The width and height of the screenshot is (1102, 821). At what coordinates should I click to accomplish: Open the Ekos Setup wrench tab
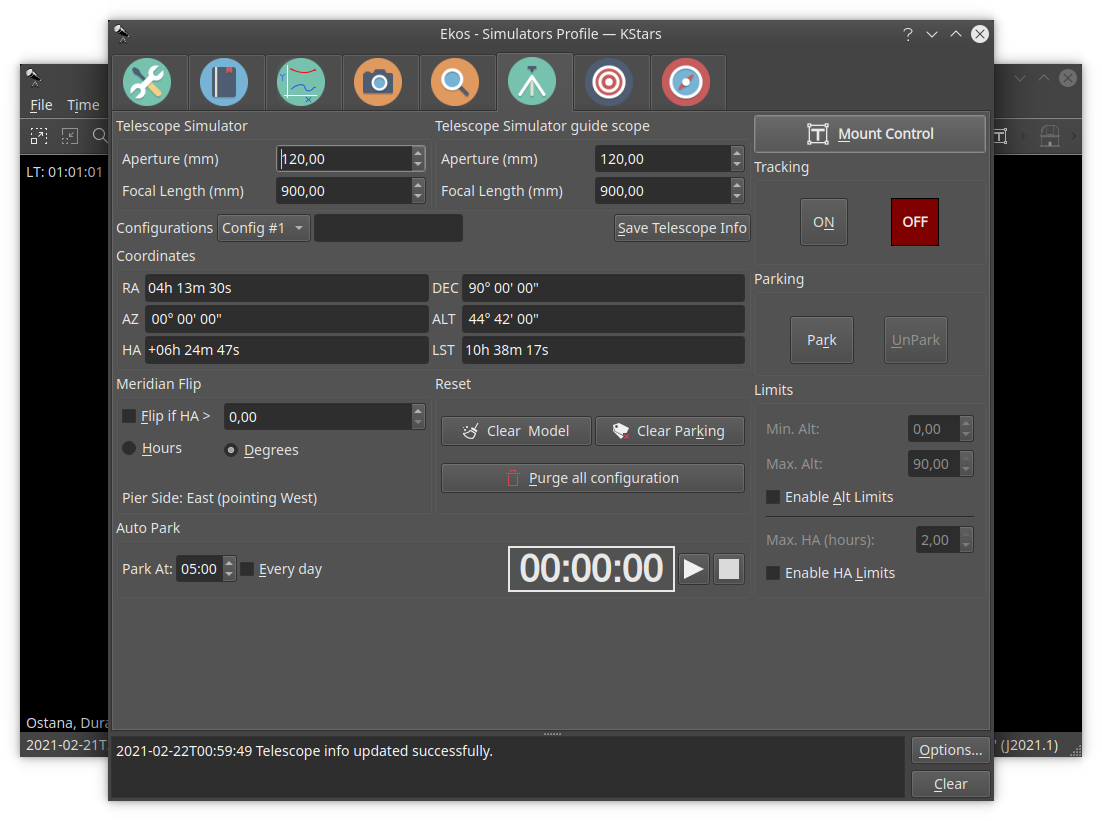click(147, 82)
